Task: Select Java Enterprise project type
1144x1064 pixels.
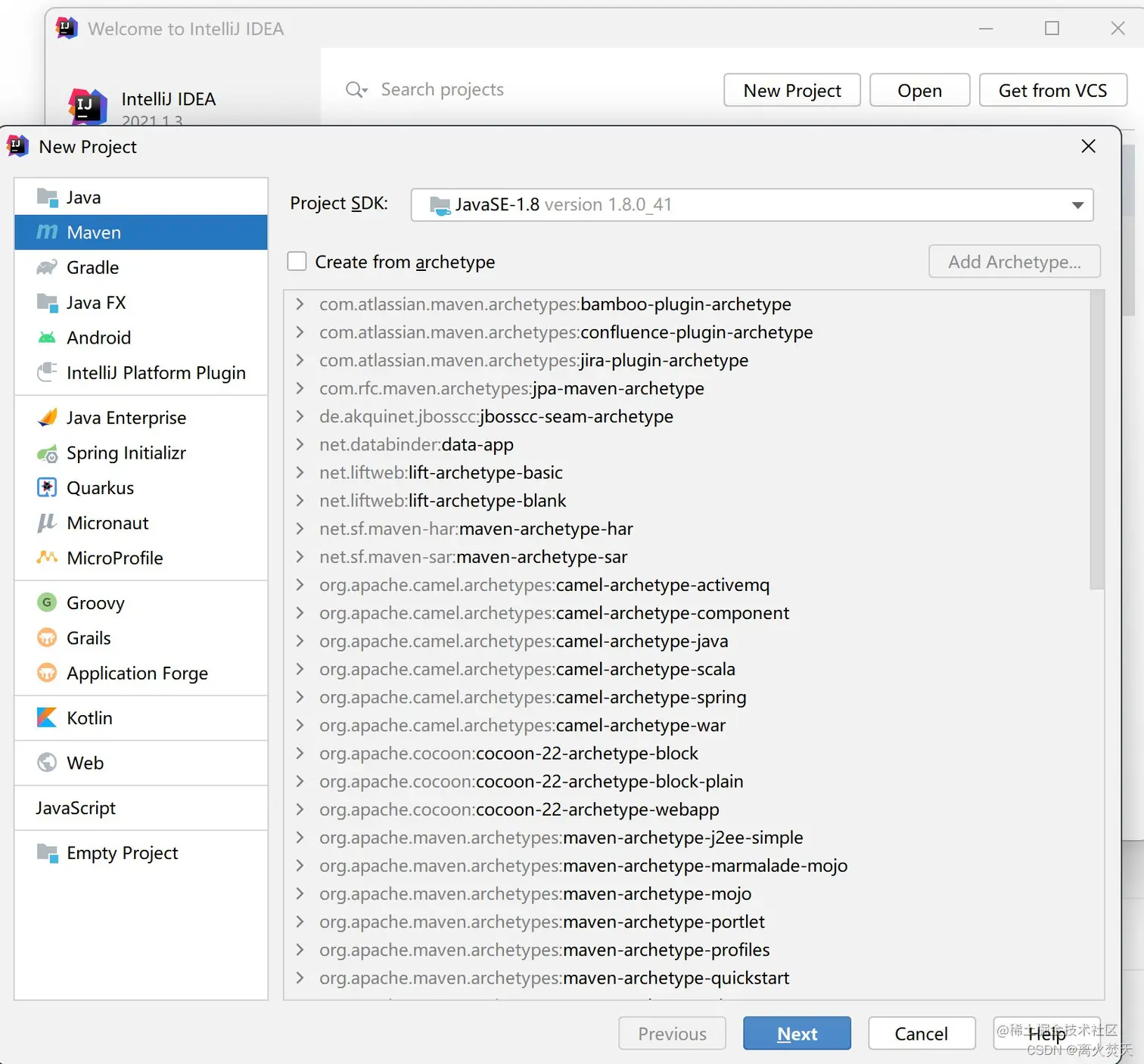Action: coord(141,418)
